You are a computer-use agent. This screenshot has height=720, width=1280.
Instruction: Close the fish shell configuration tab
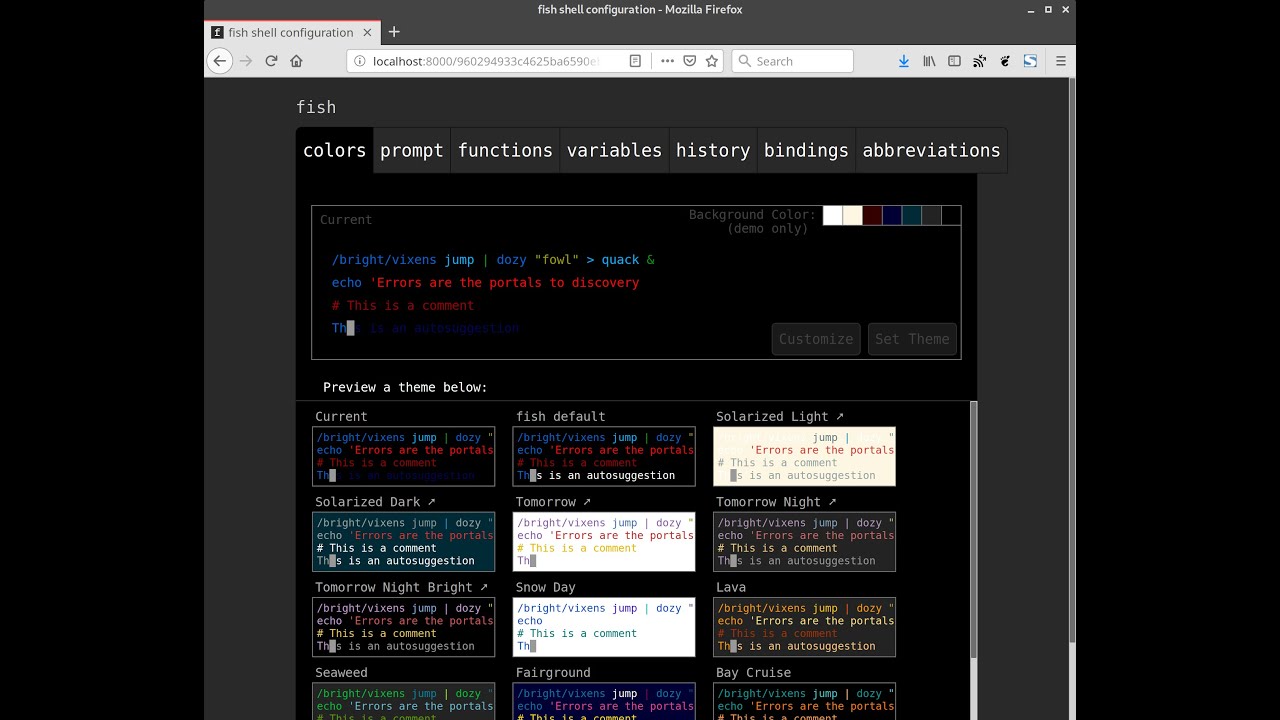tap(367, 32)
